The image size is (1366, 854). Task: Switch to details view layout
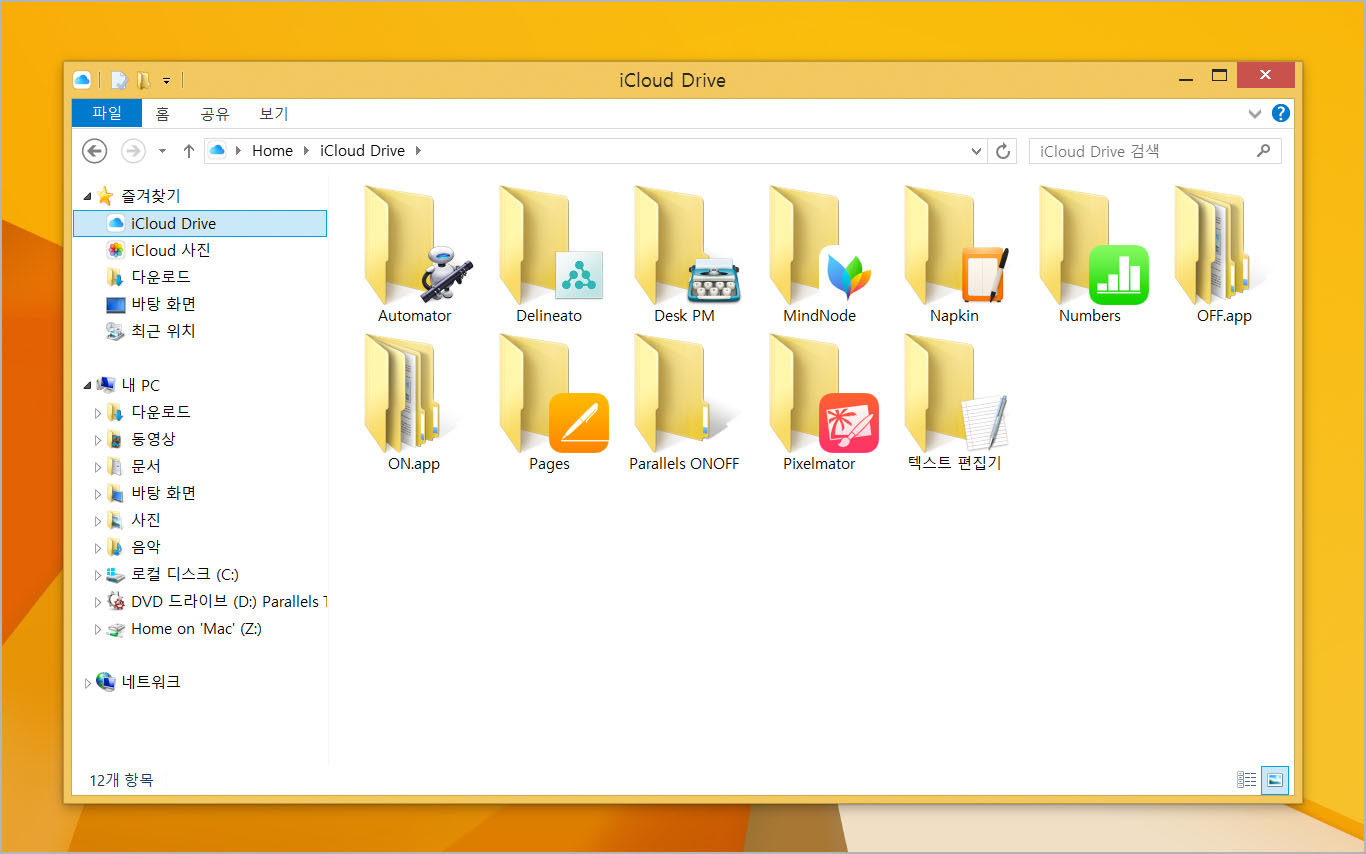click(x=1246, y=779)
